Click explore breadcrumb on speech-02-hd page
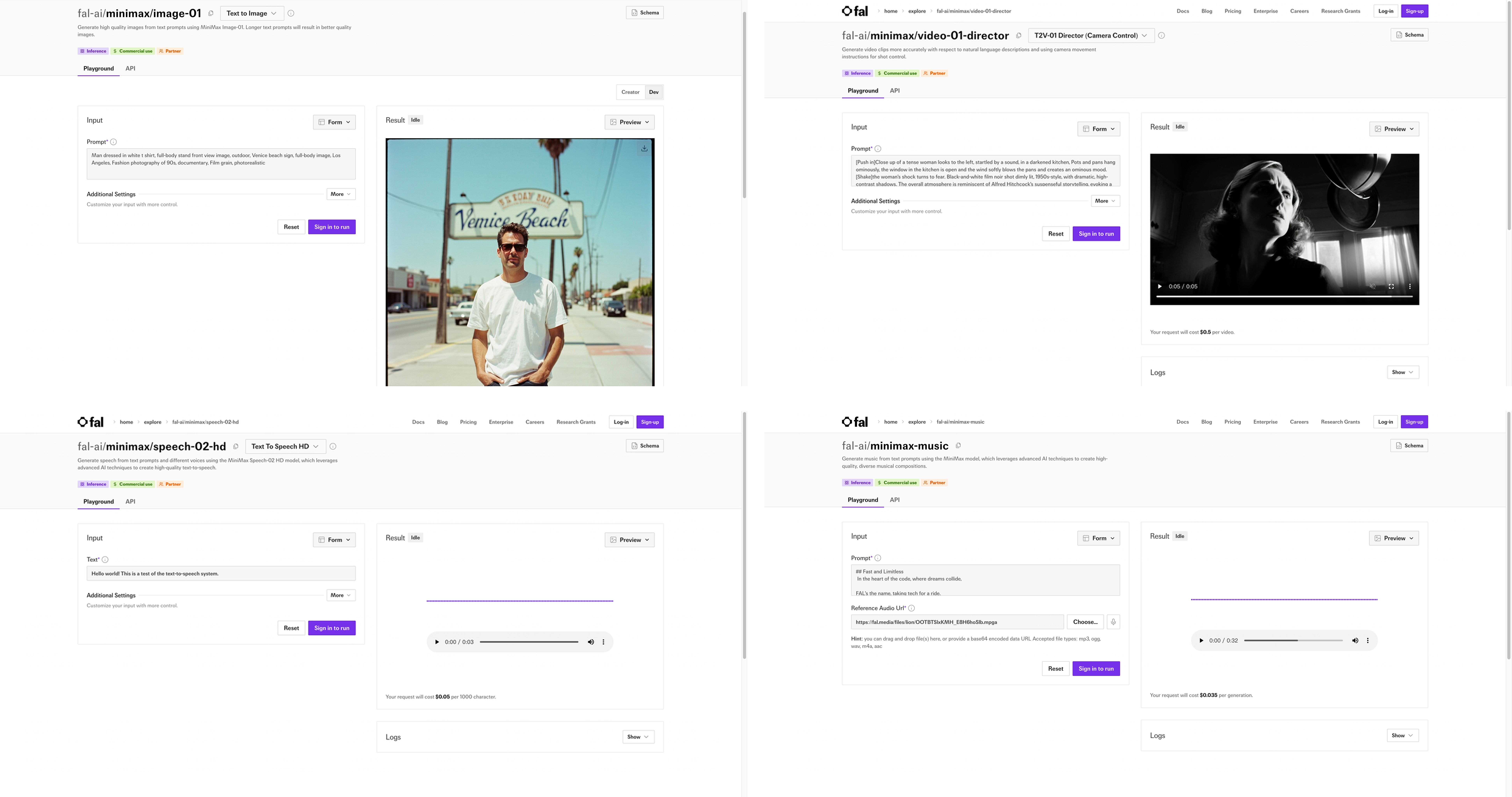Viewport: 1512px width, 797px height. [x=153, y=422]
